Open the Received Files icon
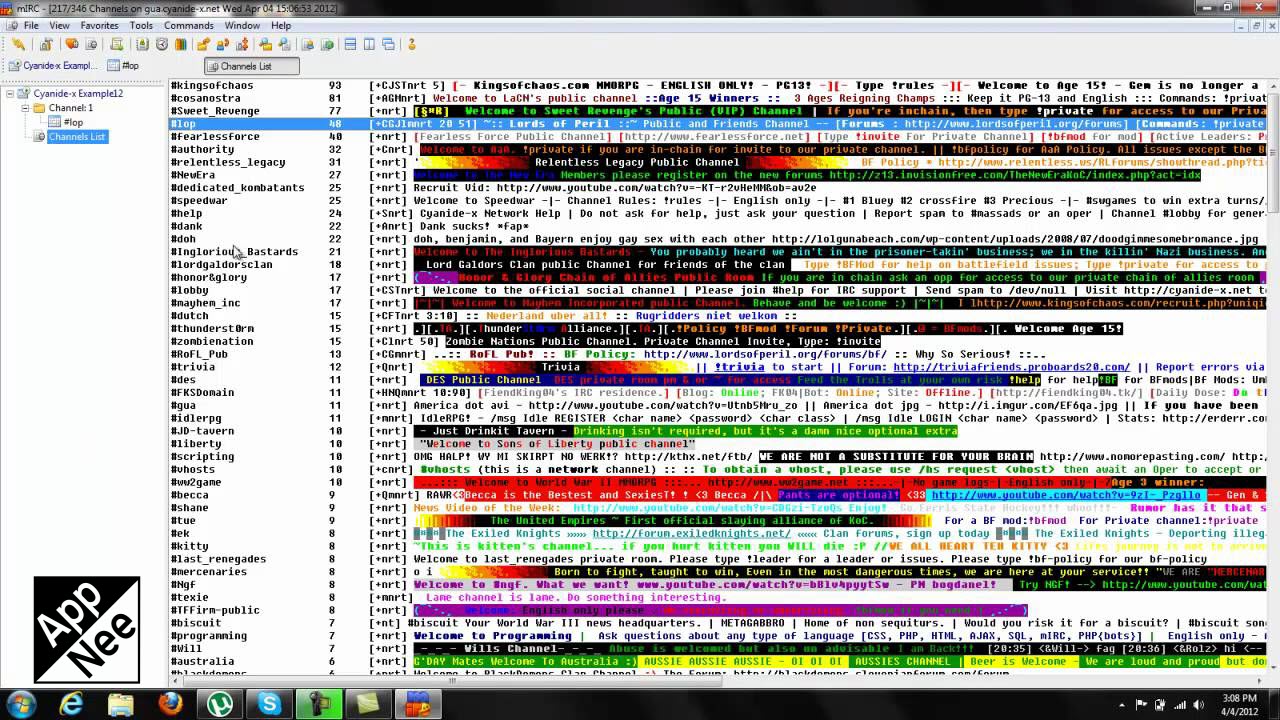1280x720 pixels. 265,44
